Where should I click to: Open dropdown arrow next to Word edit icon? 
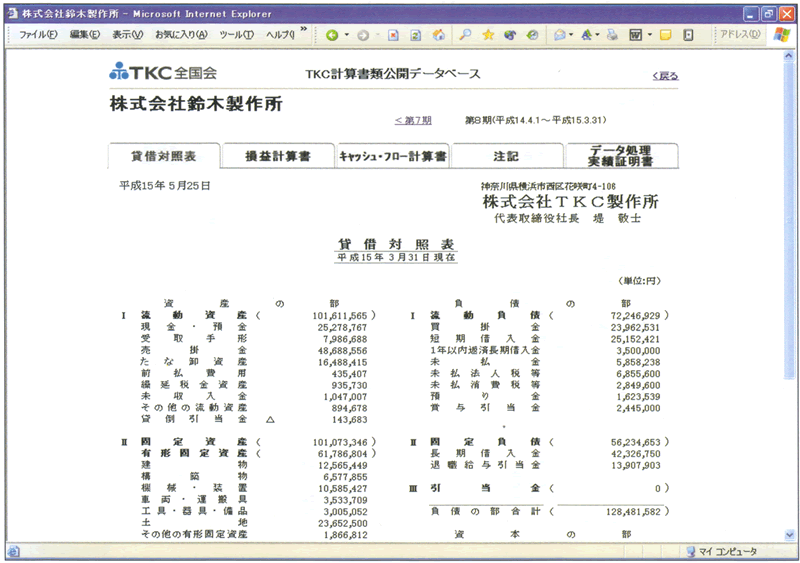point(649,35)
